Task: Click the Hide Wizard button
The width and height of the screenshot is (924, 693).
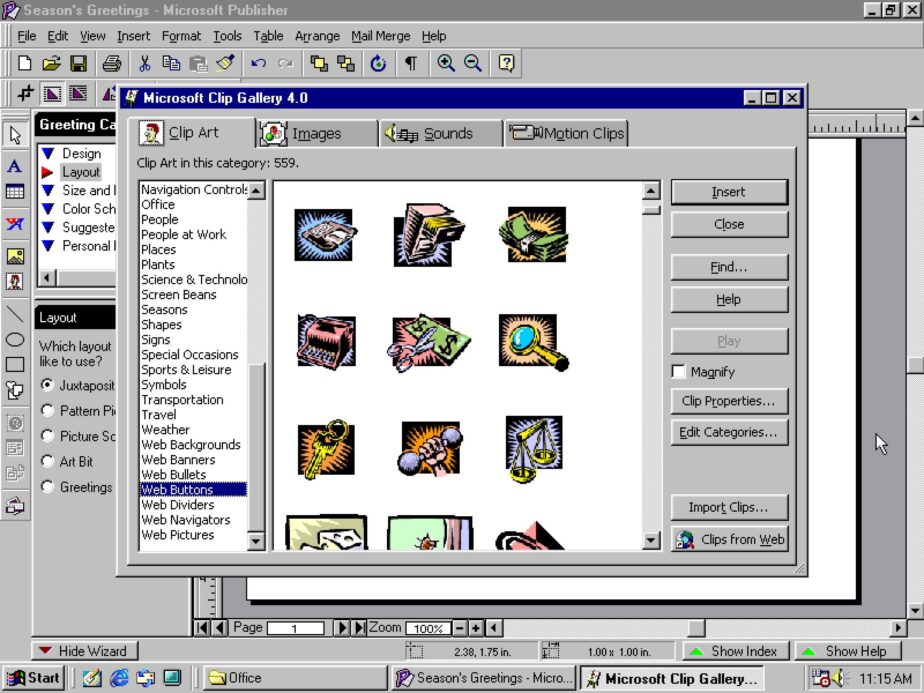Action: pos(84,651)
